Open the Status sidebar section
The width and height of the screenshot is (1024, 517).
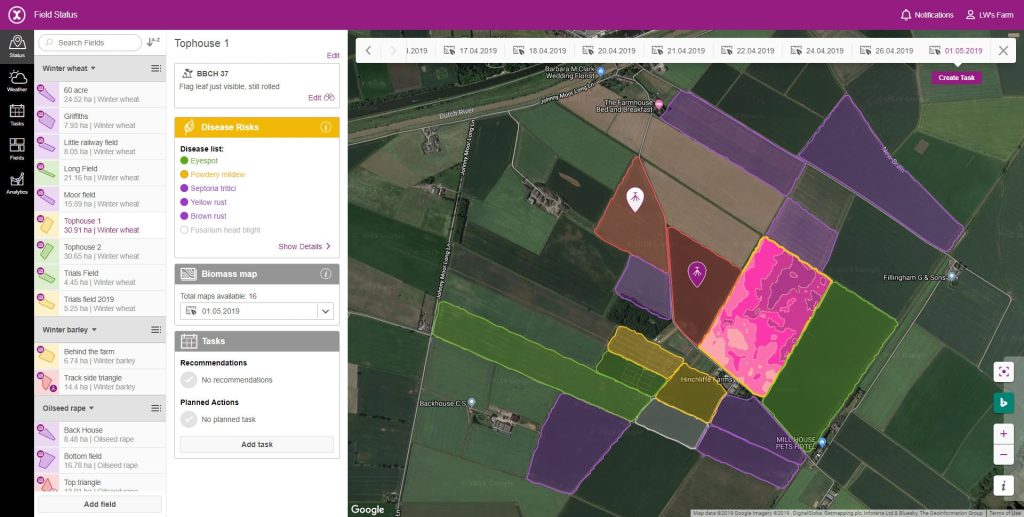17,47
